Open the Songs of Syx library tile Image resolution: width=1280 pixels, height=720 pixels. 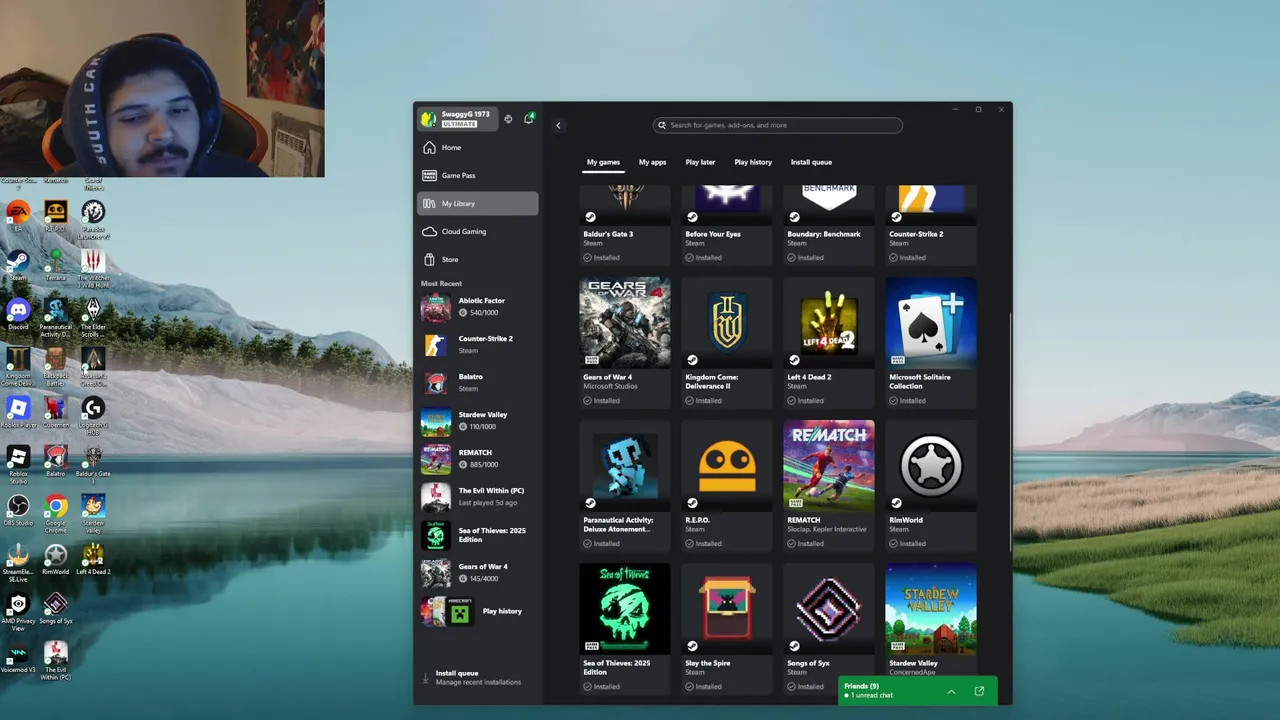829,628
